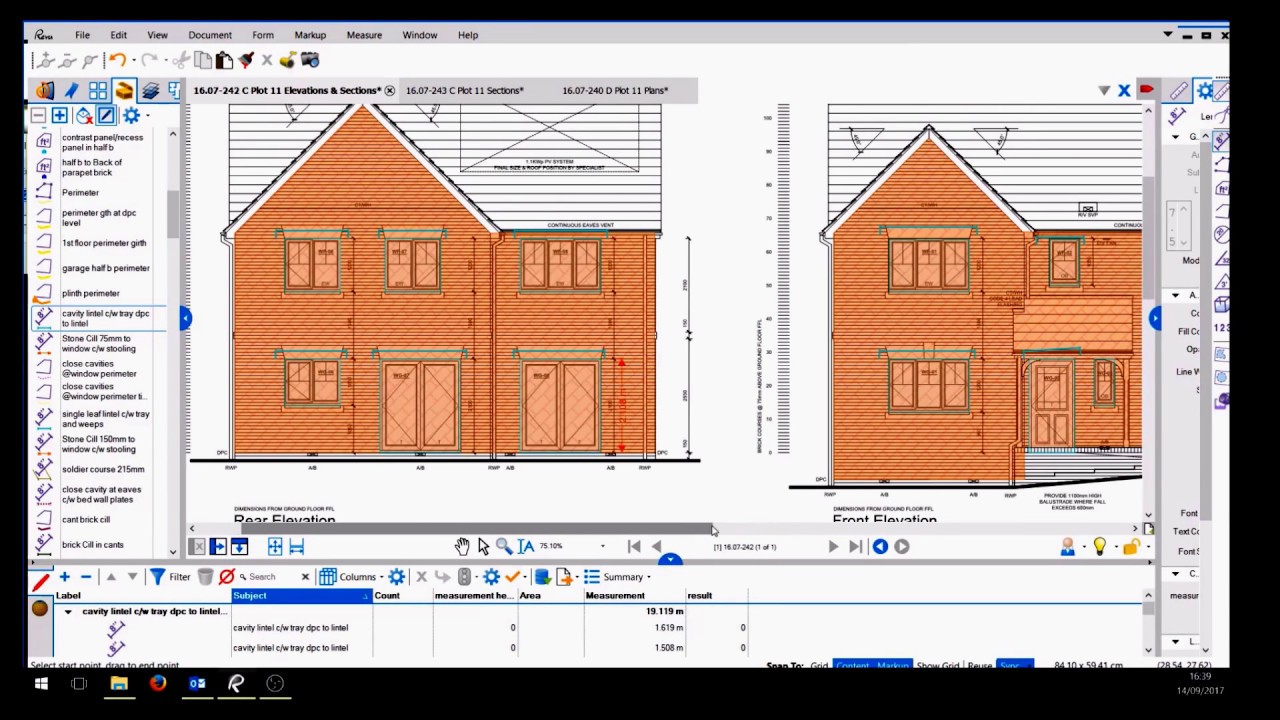This screenshot has width=1280, height=720.
Task: Select the Pan hand tool
Action: pyautogui.click(x=461, y=546)
